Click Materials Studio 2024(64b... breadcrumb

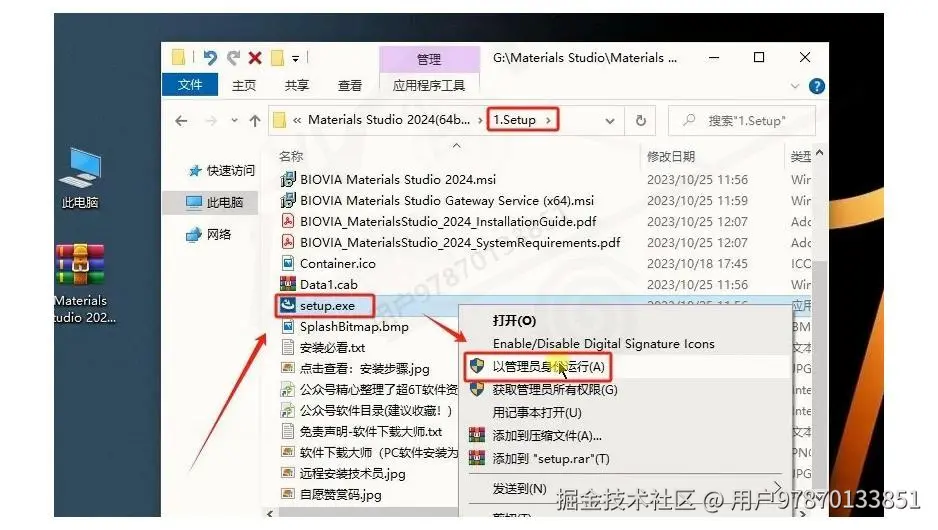[388, 120]
